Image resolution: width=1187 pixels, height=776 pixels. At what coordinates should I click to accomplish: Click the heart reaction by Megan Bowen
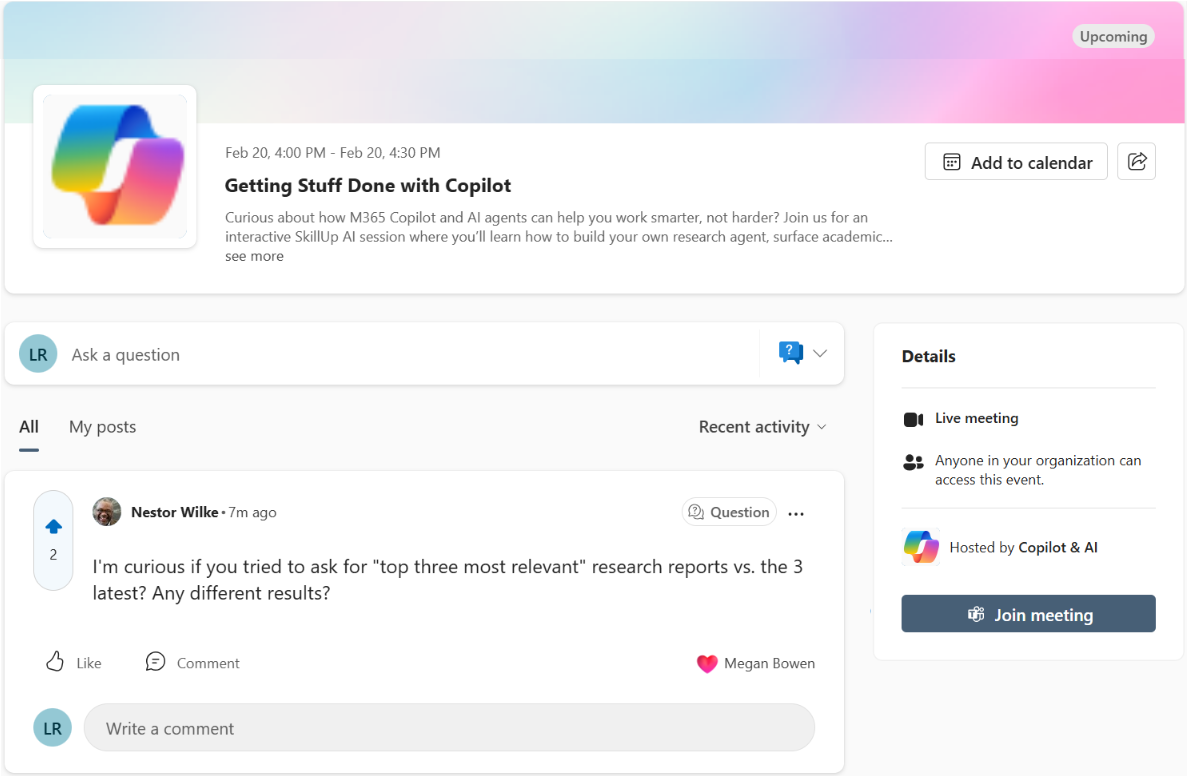coord(707,663)
